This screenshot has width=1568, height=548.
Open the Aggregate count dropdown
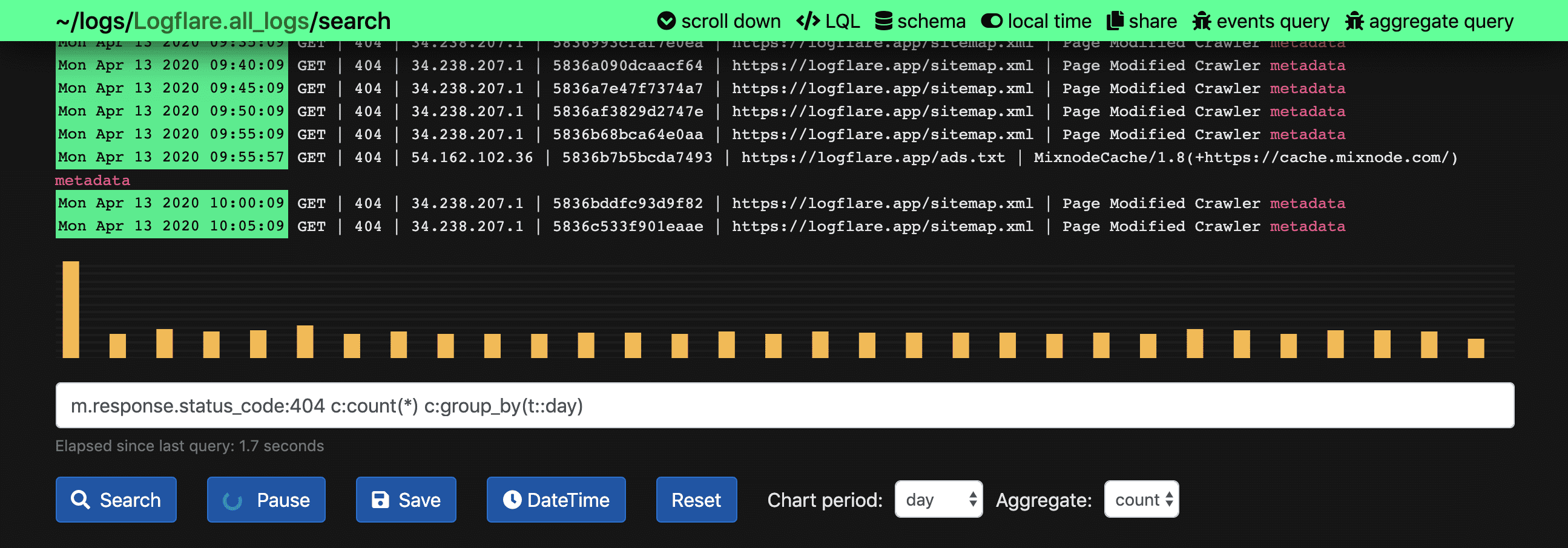point(1141,500)
